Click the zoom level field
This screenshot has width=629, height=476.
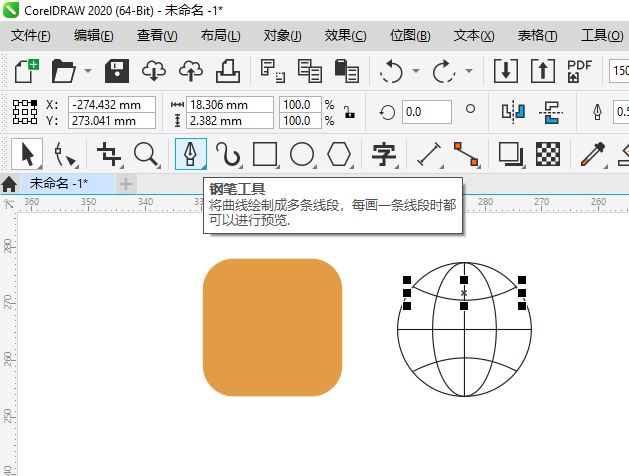pyautogui.click(x=619, y=71)
